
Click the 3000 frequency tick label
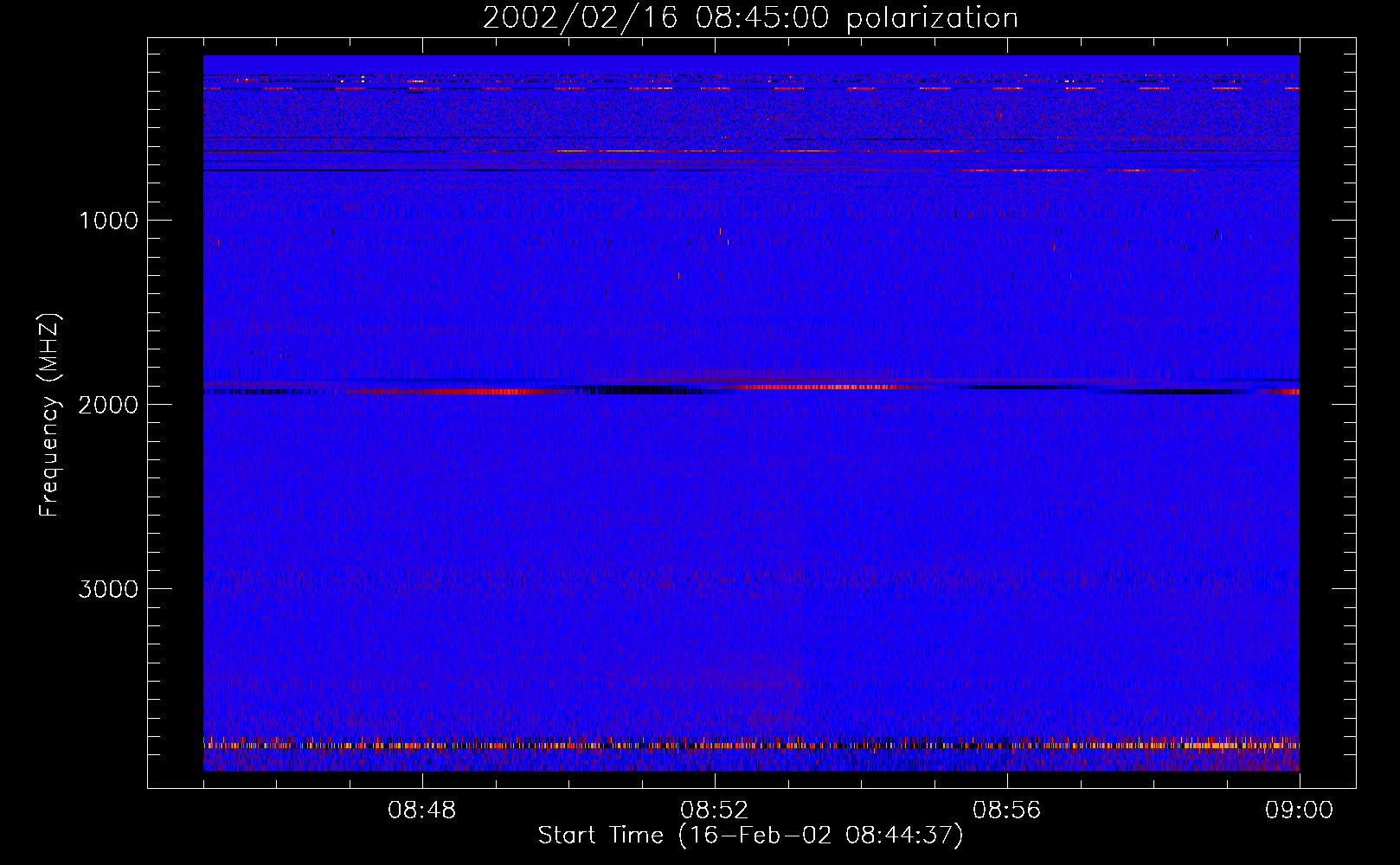tap(108, 589)
